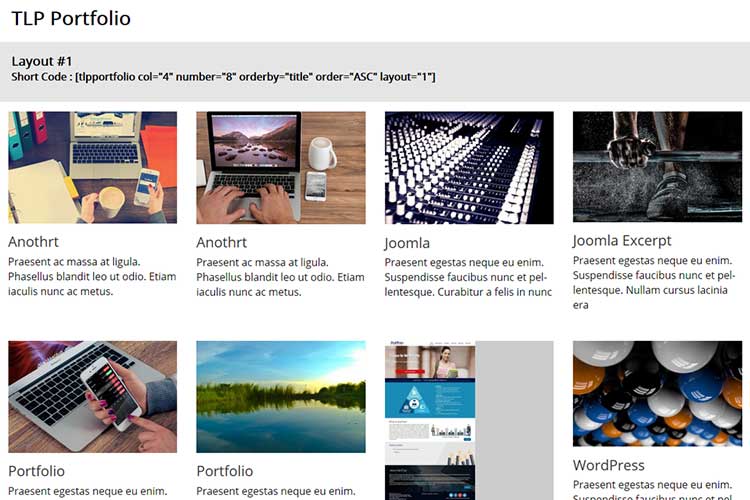This screenshot has height=500, width=750.
Task: Click Anothrt title under the desk-with-folders image
Action: tap(35, 243)
